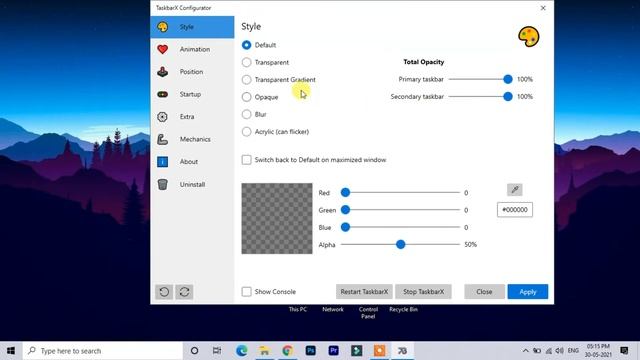Screen dimensions: 640x360
Task: Click the Red color slider handle
Action: 345,192
